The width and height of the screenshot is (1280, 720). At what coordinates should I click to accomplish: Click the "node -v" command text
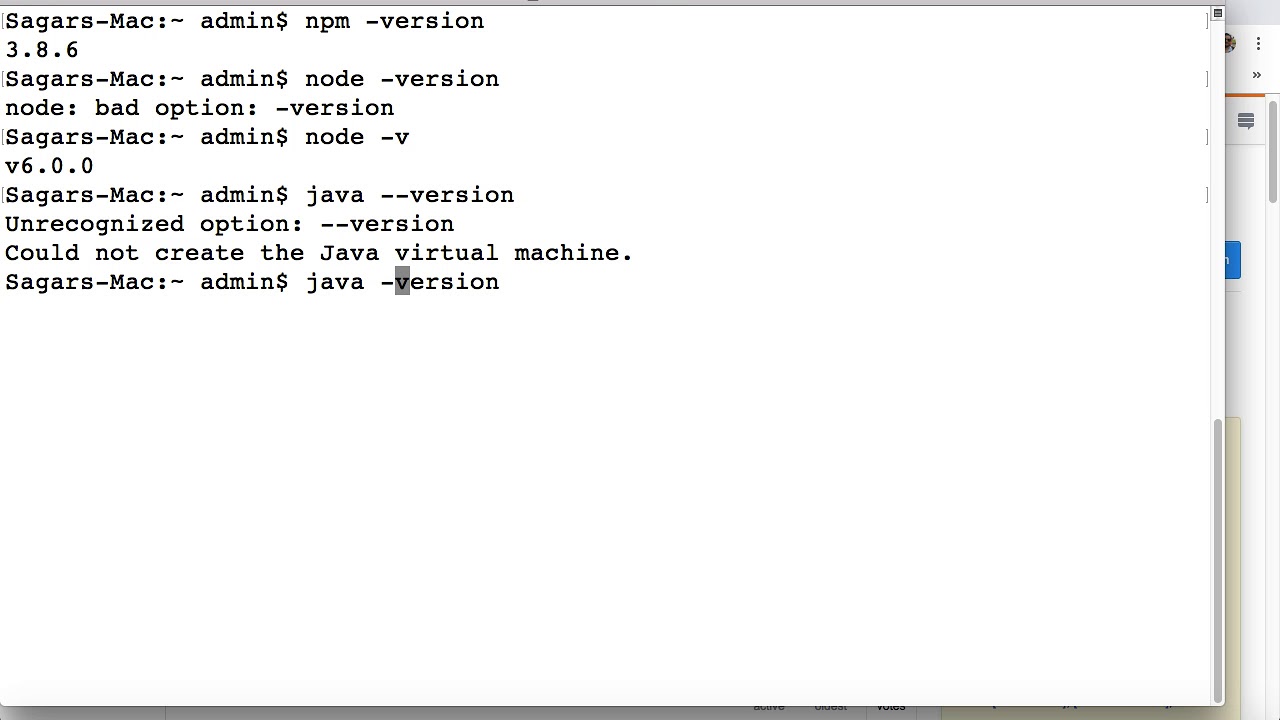[357, 137]
